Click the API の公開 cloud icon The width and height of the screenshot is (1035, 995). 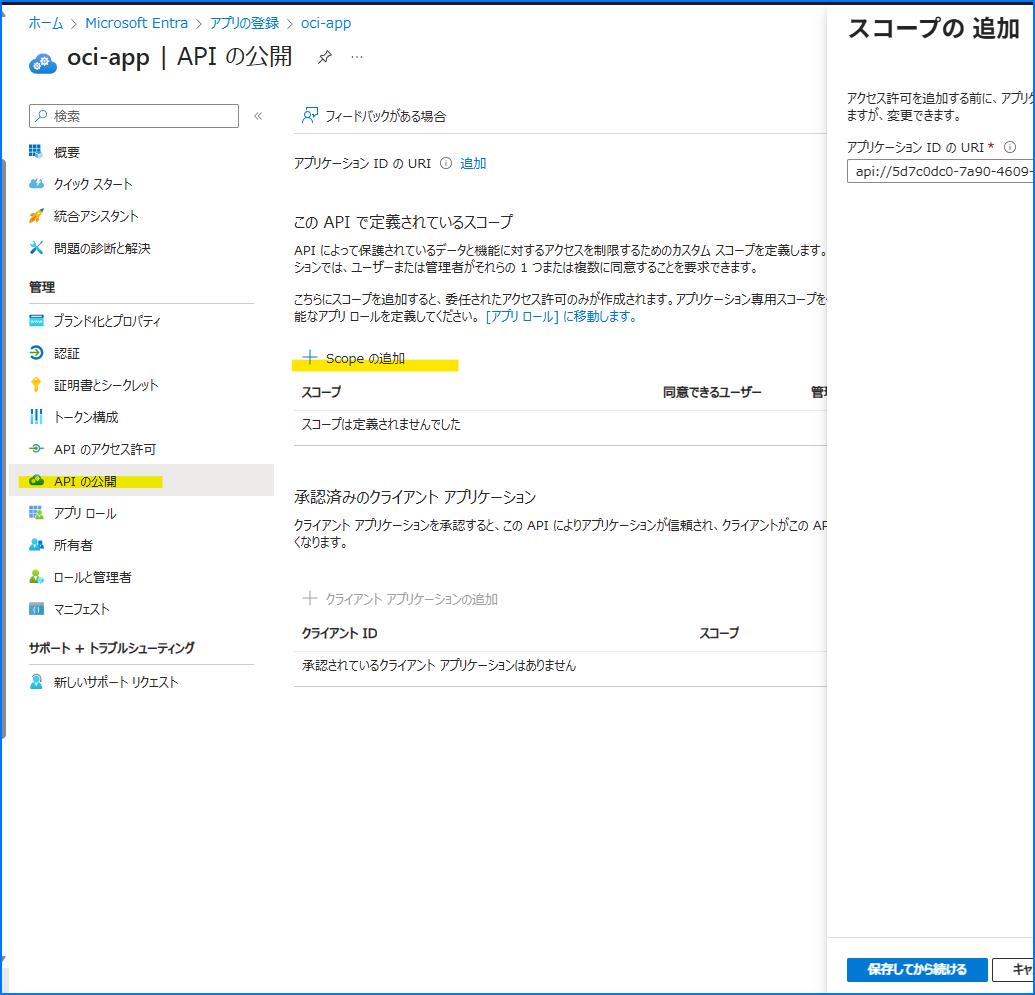click(36, 481)
